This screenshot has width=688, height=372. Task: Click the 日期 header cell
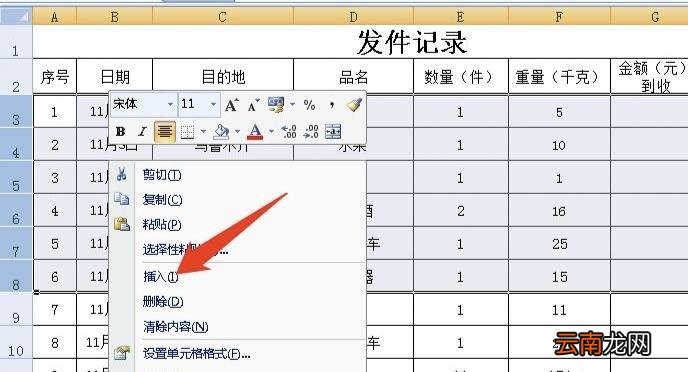tap(115, 76)
